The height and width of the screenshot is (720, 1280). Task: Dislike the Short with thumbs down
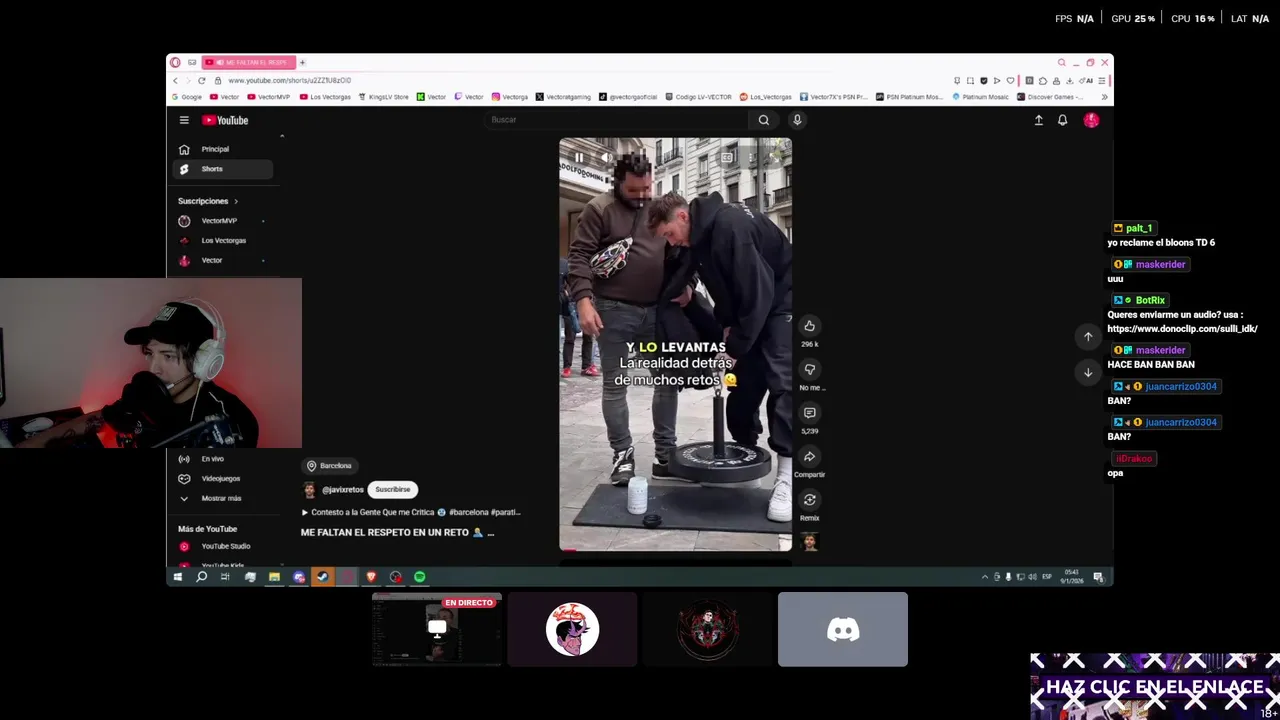click(809, 369)
